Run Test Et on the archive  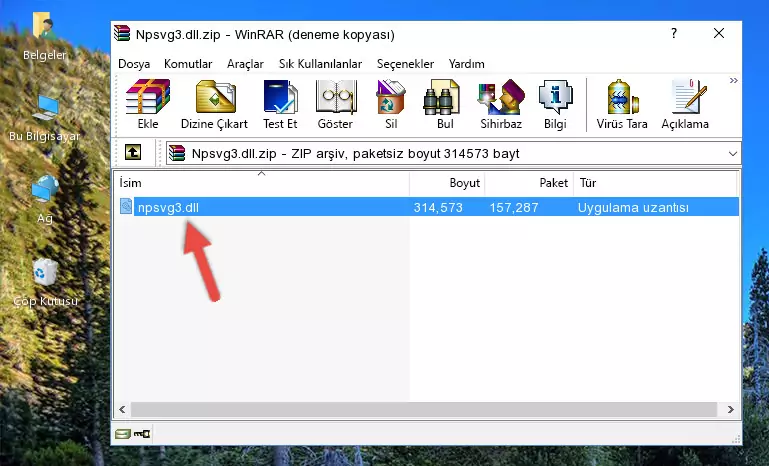pyautogui.click(x=280, y=104)
